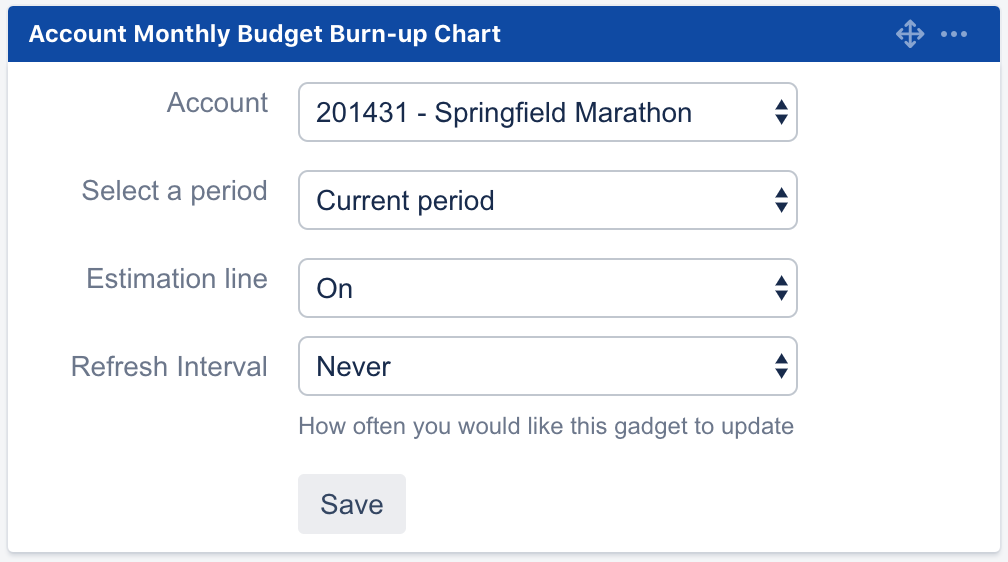Save the gadget configuration
Viewport: 1008px width, 562px height.
point(352,504)
